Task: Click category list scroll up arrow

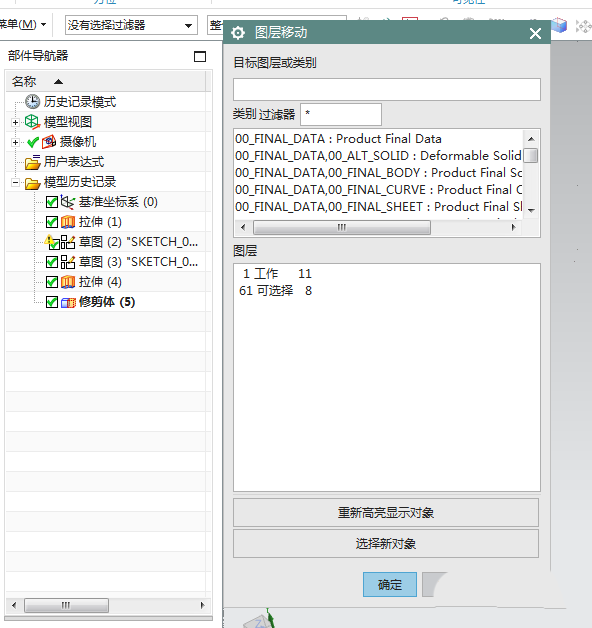Action: point(531,139)
